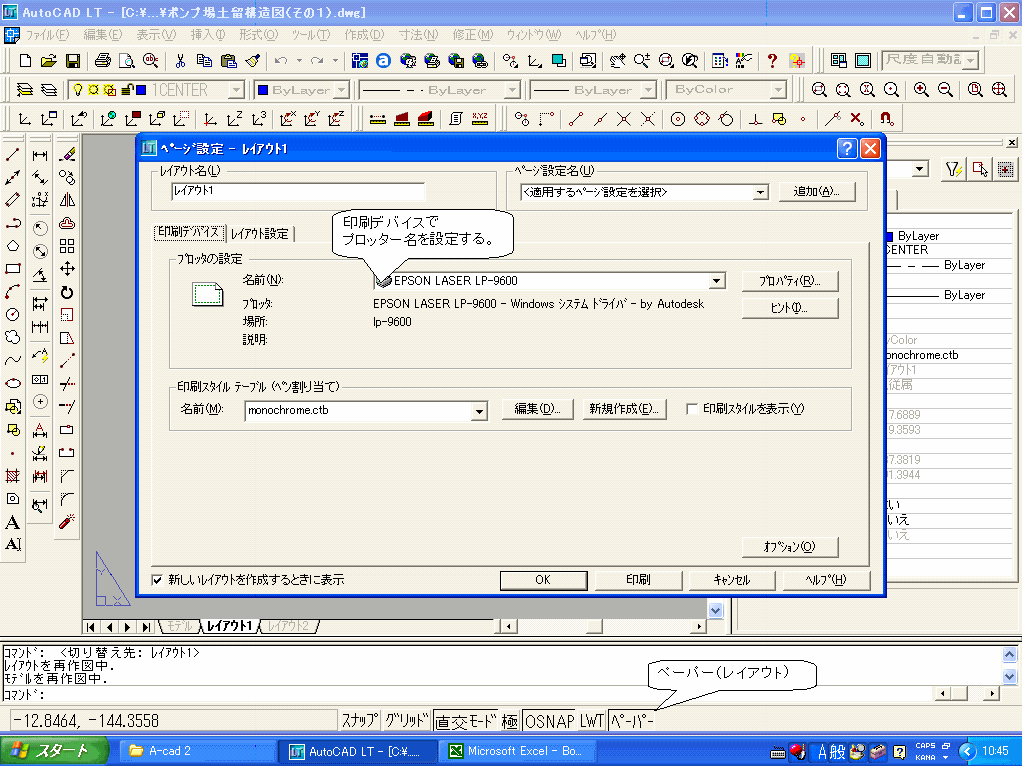Image resolution: width=1023 pixels, height=767 pixels.
Task: Select the Rotate modify tool
Action: tap(67, 292)
